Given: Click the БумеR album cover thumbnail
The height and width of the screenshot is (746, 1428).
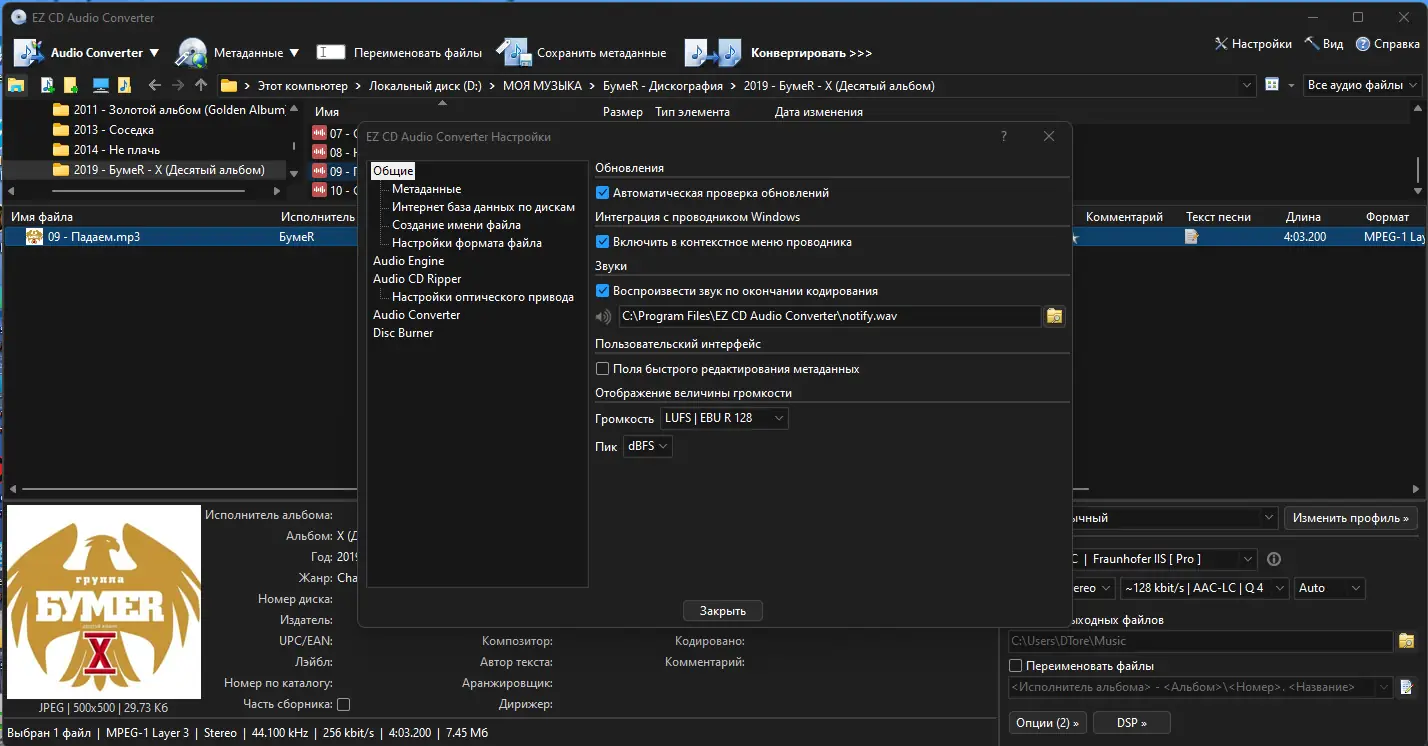Looking at the screenshot, I should tap(104, 602).
